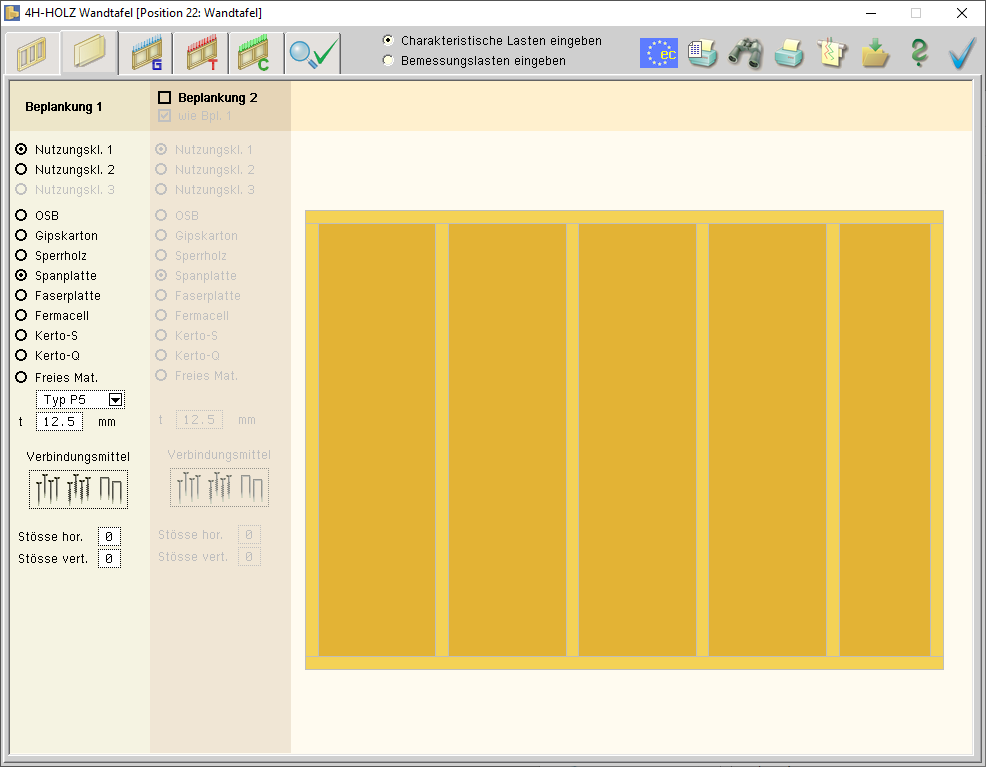Click the Stösse hor. input field

coord(109,537)
